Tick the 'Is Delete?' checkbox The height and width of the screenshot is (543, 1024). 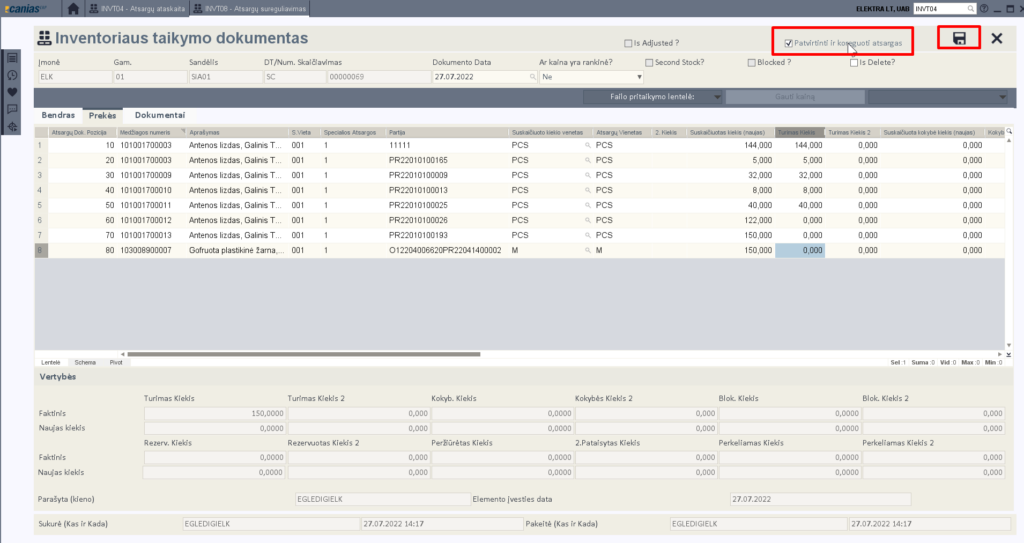point(853,62)
